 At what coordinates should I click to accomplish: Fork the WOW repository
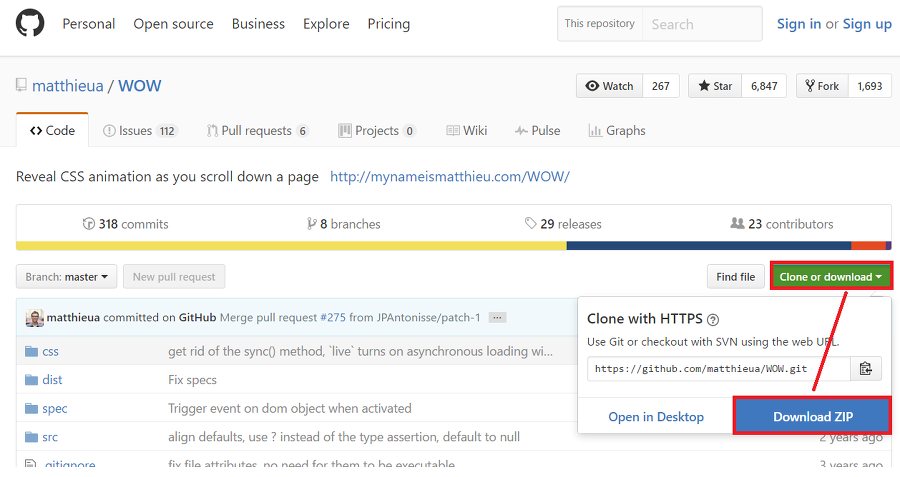[x=823, y=86]
